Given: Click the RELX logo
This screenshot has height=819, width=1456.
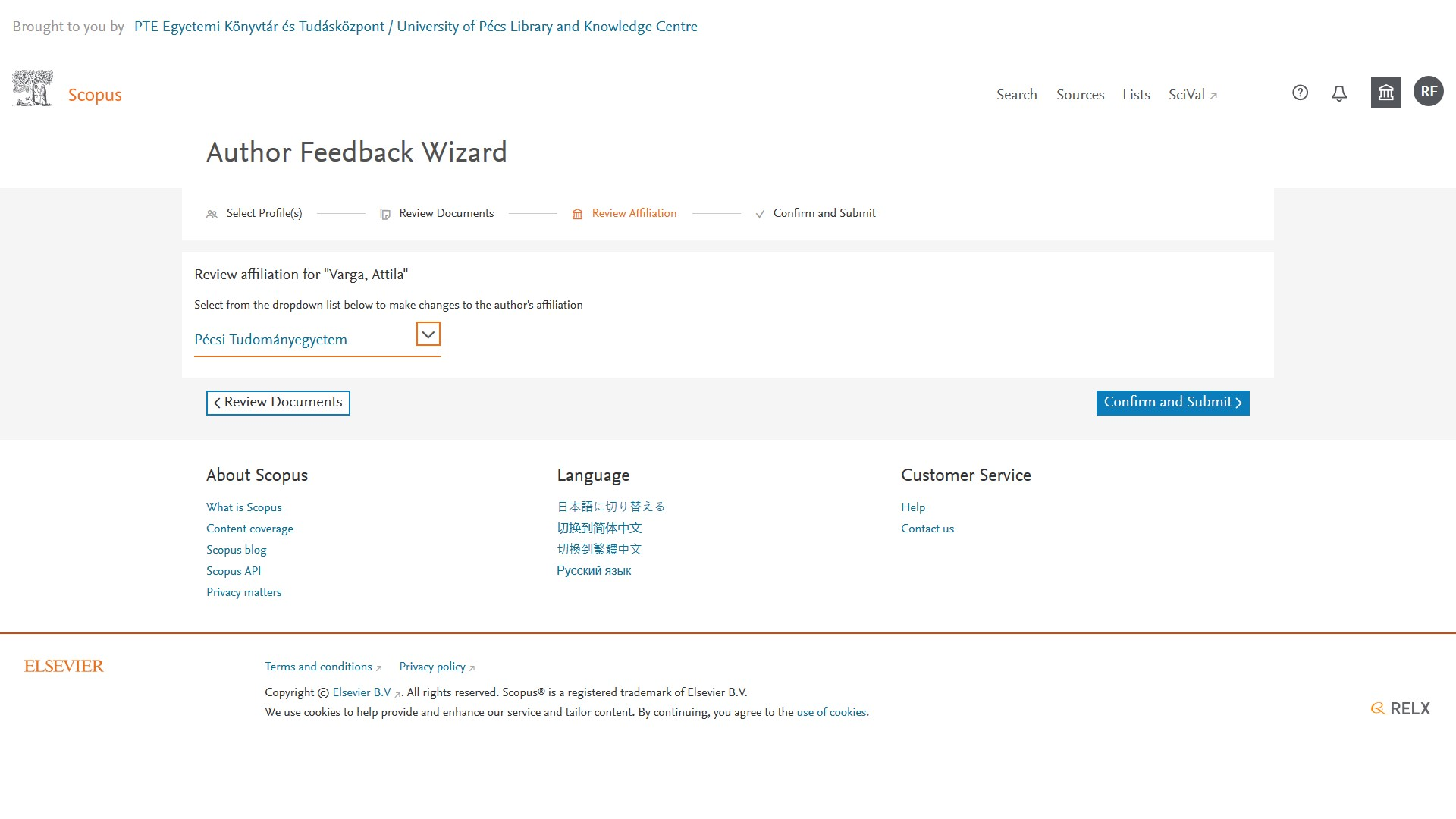Looking at the screenshot, I should (x=1400, y=708).
